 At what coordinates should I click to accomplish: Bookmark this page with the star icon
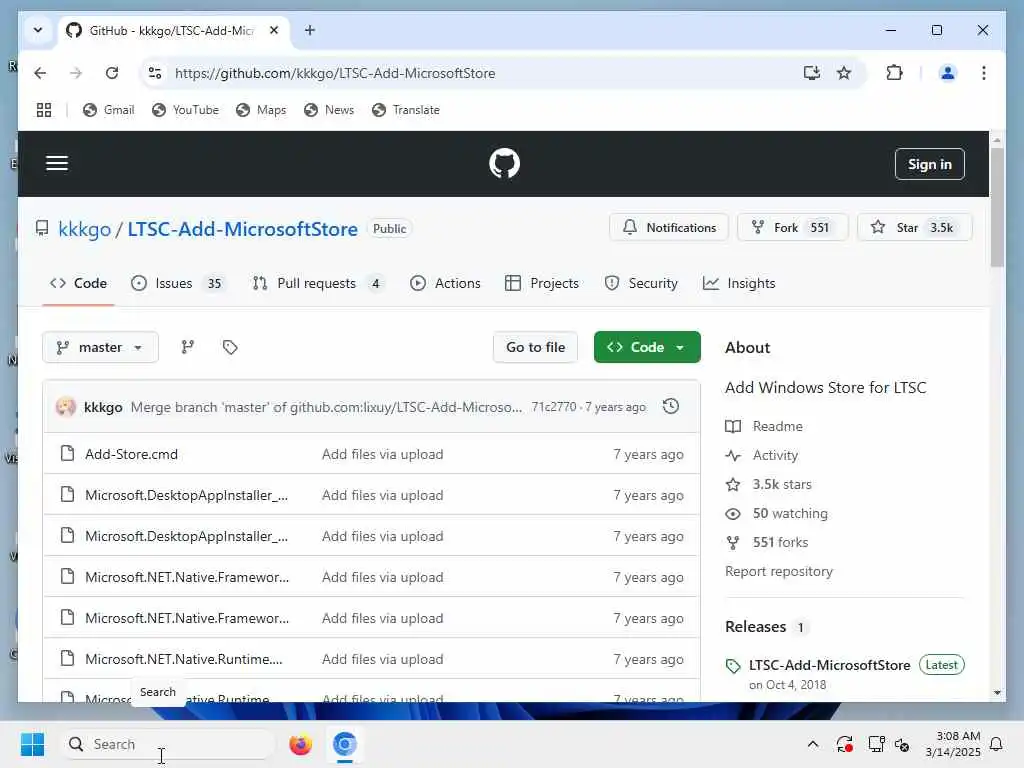(x=844, y=73)
